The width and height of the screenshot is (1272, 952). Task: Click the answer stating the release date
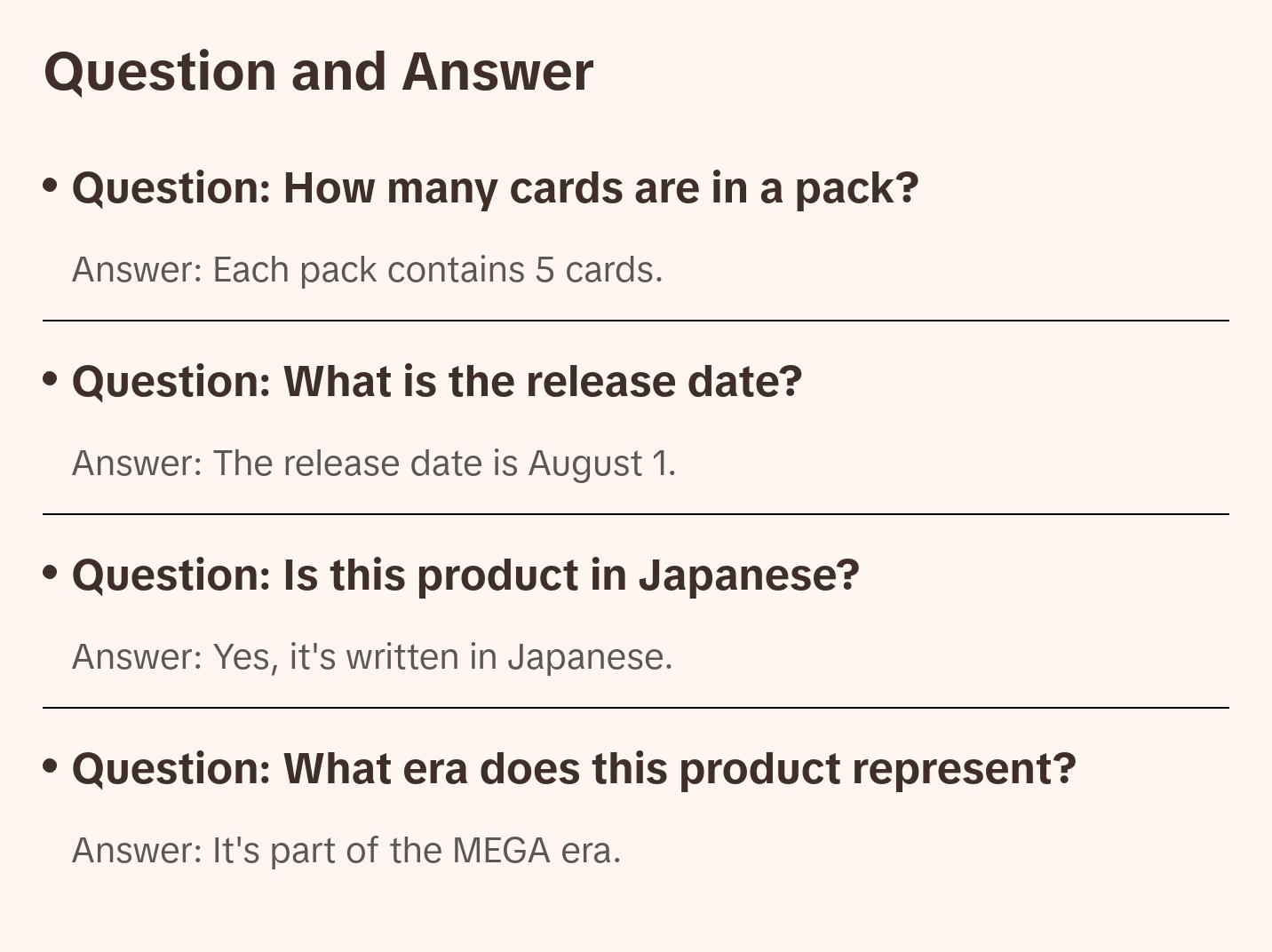point(373,464)
